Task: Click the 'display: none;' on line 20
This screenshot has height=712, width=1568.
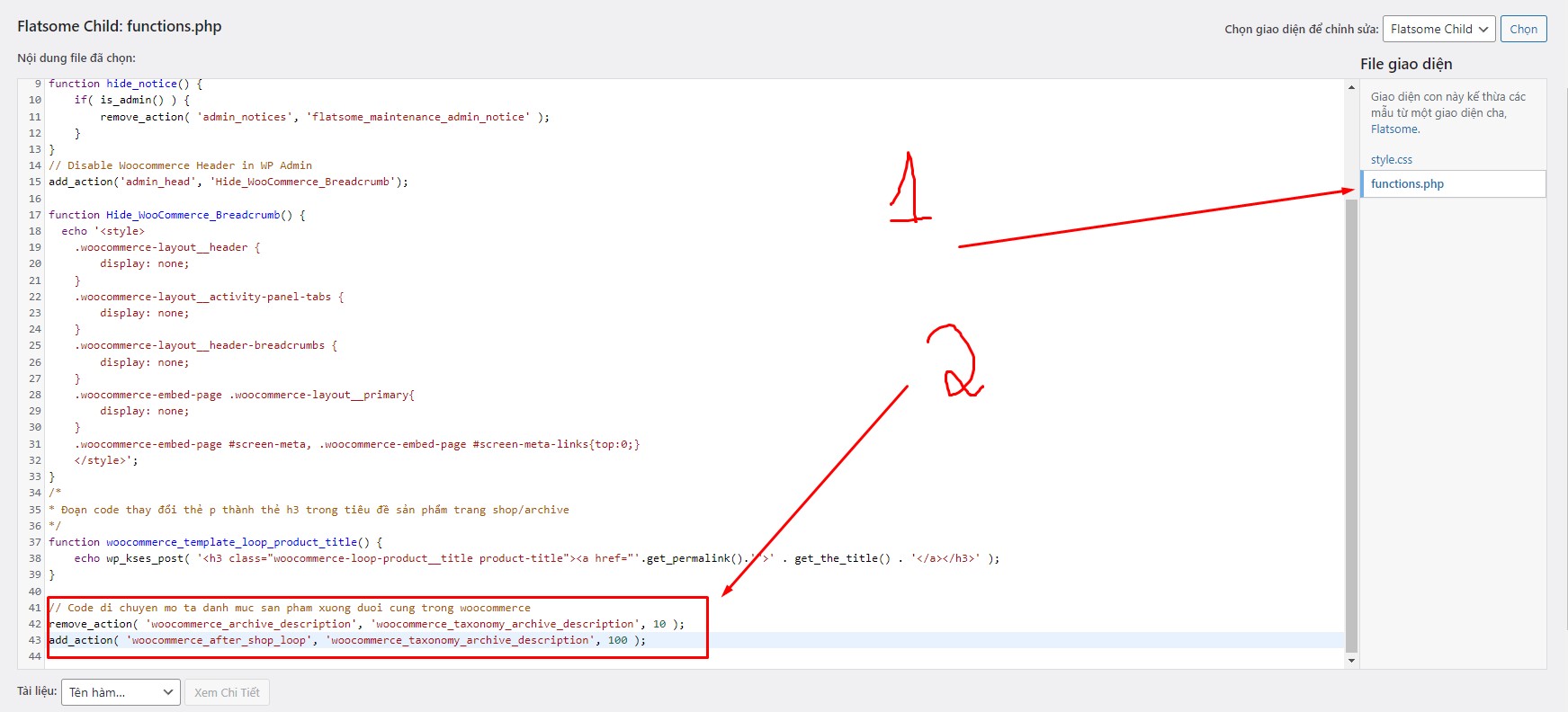Action: [145, 263]
